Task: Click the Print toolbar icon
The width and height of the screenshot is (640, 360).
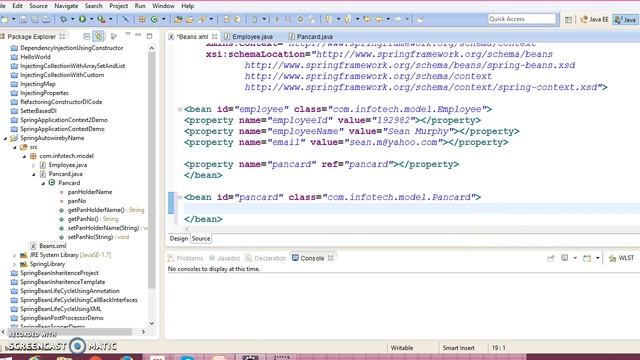Action: click(x=46, y=19)
